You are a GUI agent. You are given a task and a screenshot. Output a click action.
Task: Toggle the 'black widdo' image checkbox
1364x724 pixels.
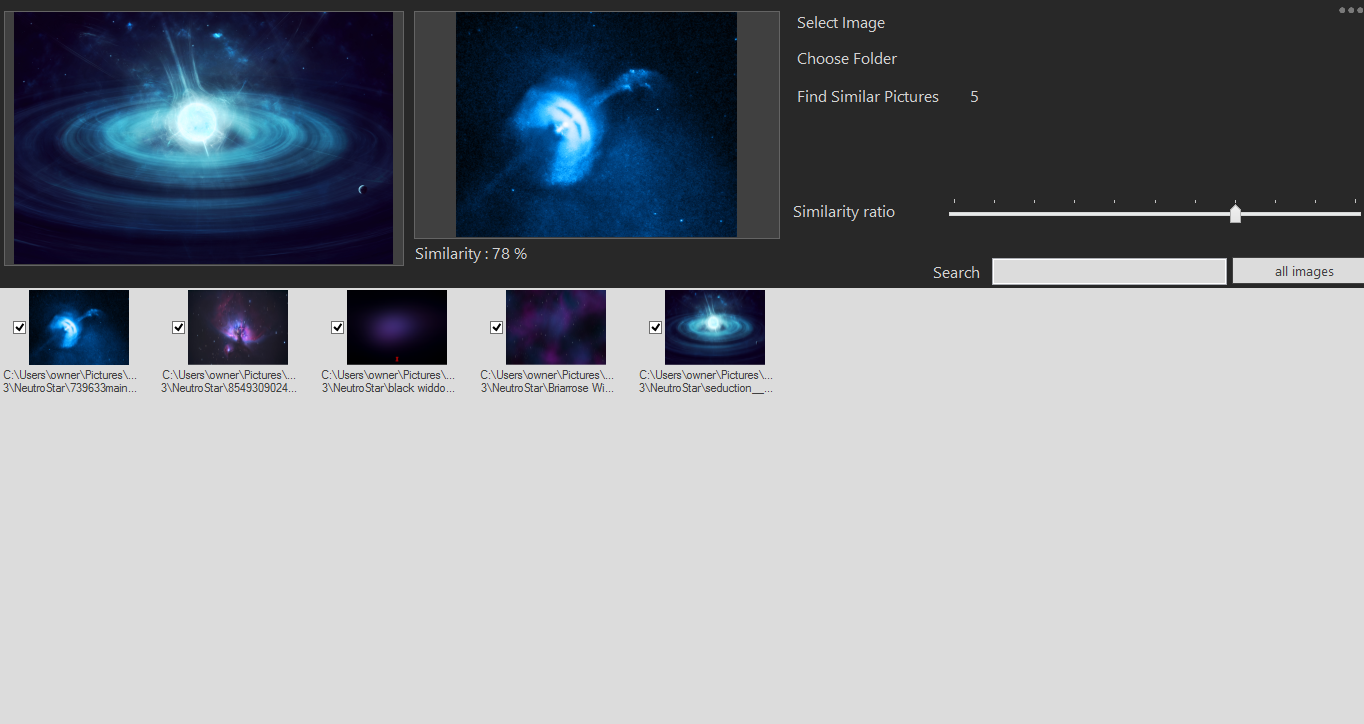pos(337,328)
